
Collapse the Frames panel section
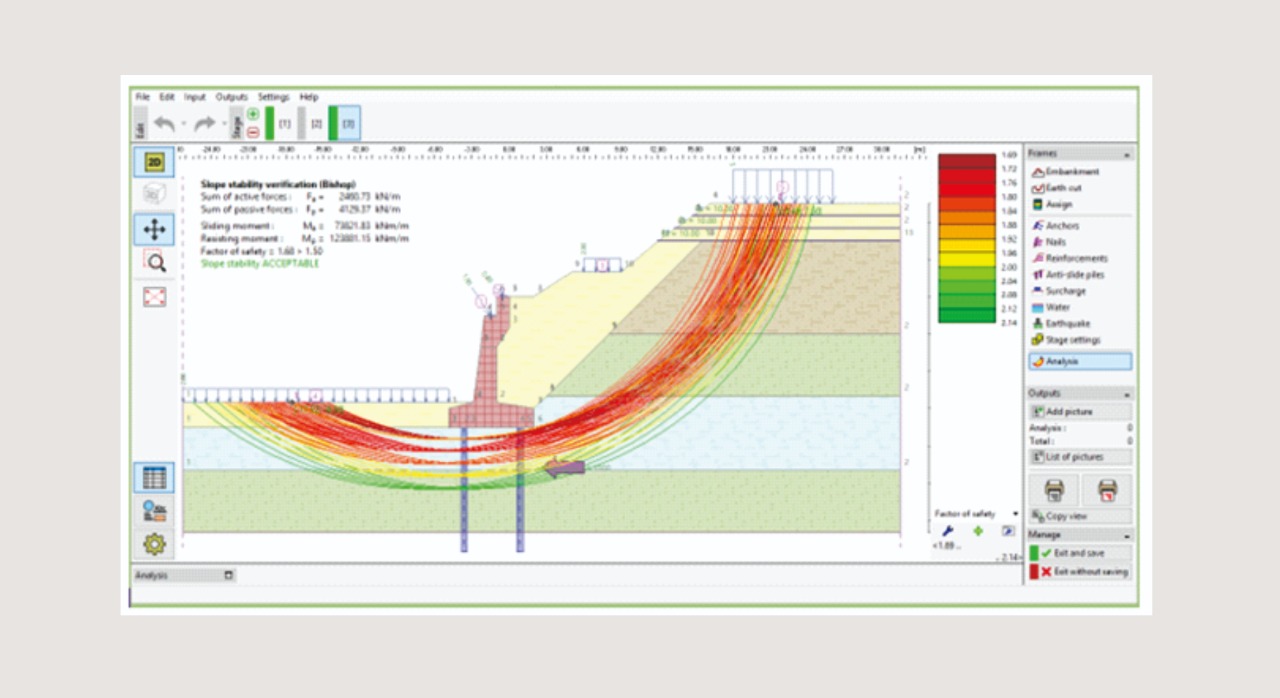(1128, 154)
